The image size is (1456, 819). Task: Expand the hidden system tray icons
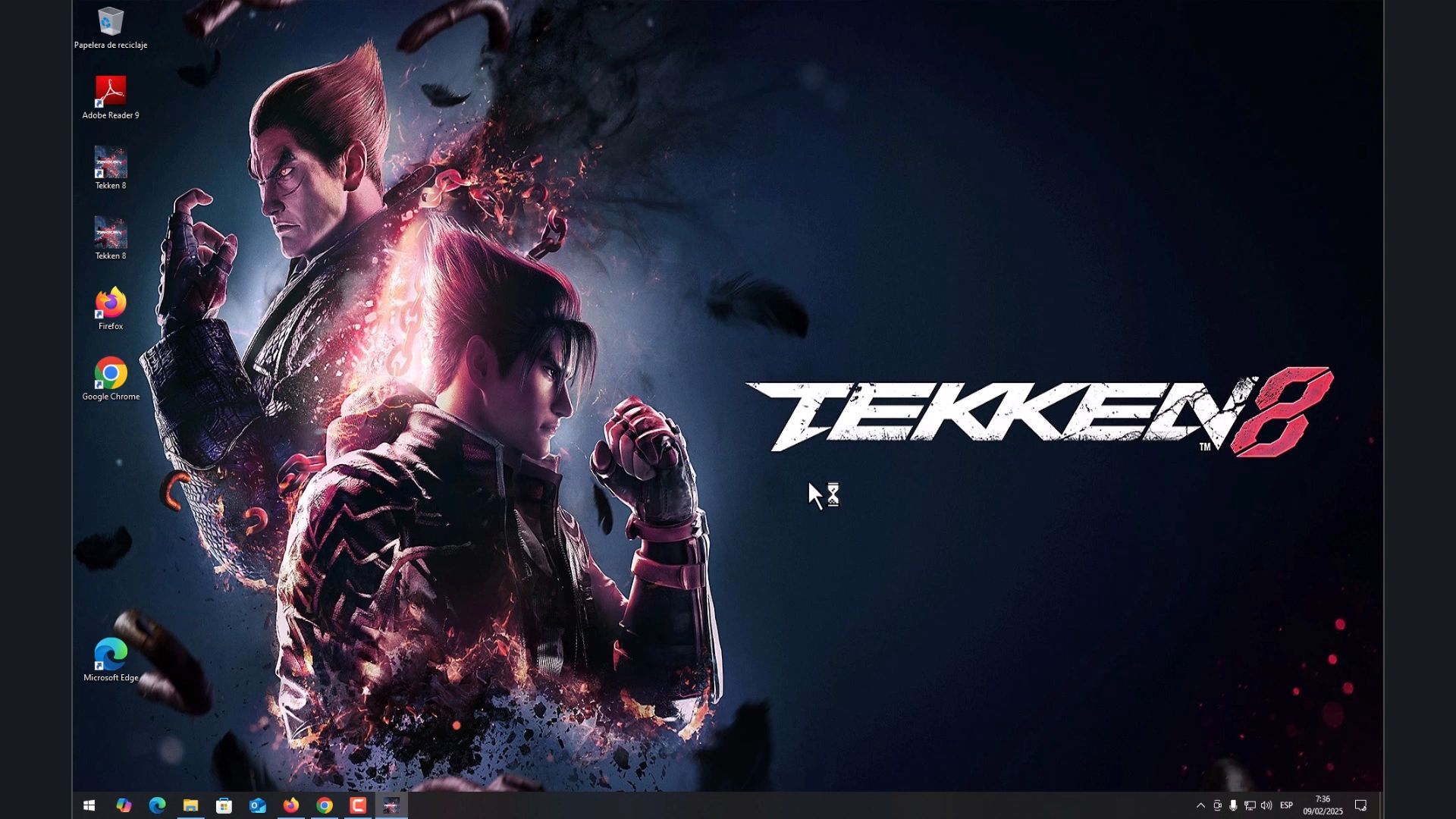(x=1200, y=805)
